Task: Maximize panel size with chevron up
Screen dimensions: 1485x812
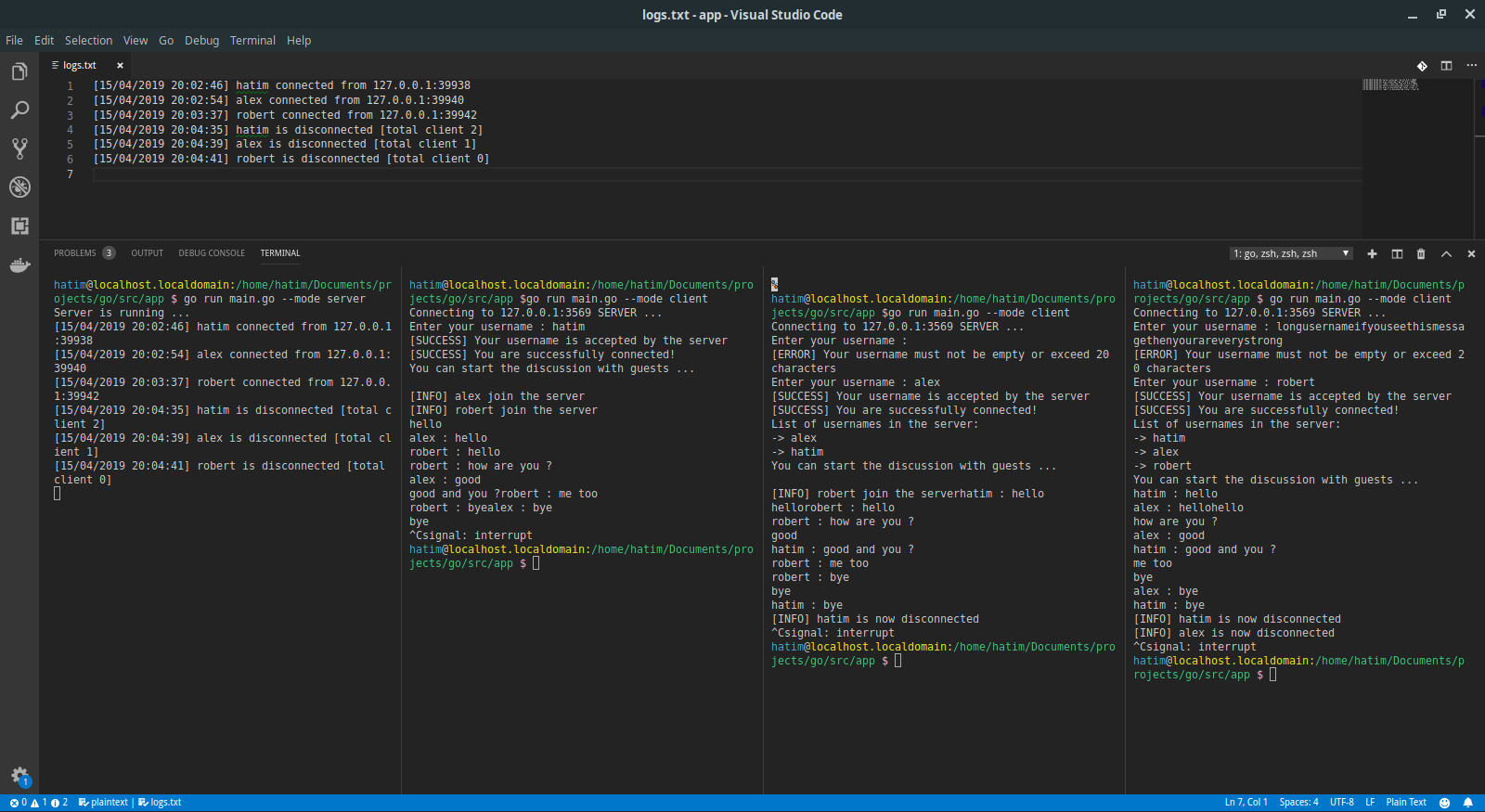Action: point(1446,253)
